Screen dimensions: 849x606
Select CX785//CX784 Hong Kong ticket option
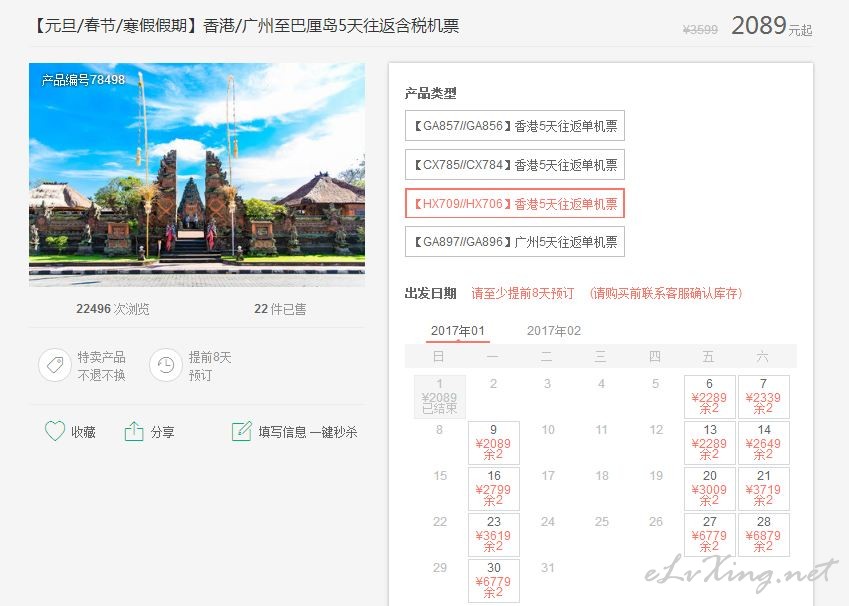click(514, 165)
